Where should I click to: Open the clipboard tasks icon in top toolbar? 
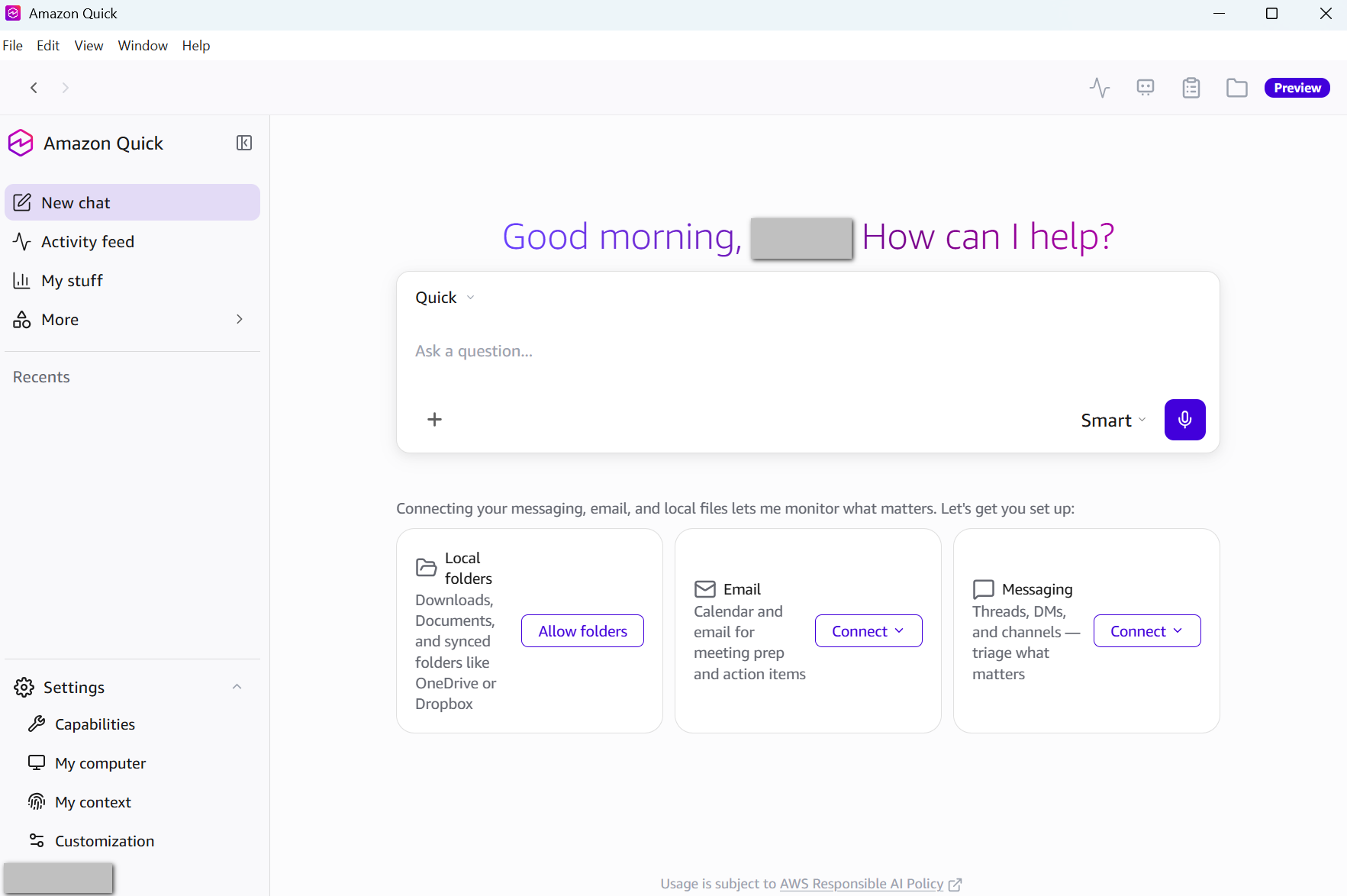pyautogui.click(x=1191, y=88)
